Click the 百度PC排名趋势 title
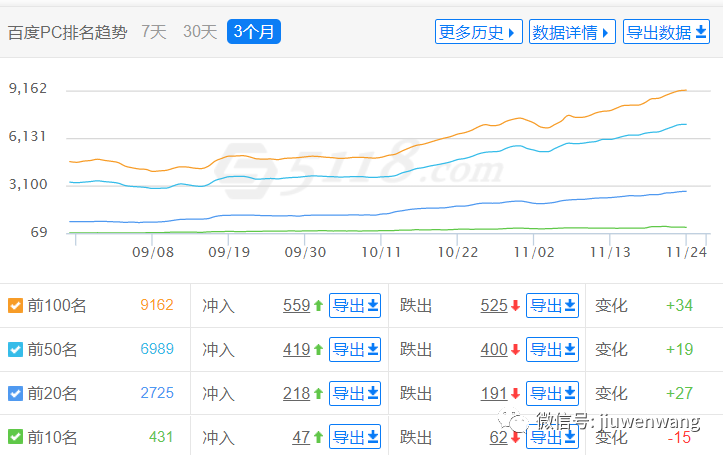 (x=67, y=32)
